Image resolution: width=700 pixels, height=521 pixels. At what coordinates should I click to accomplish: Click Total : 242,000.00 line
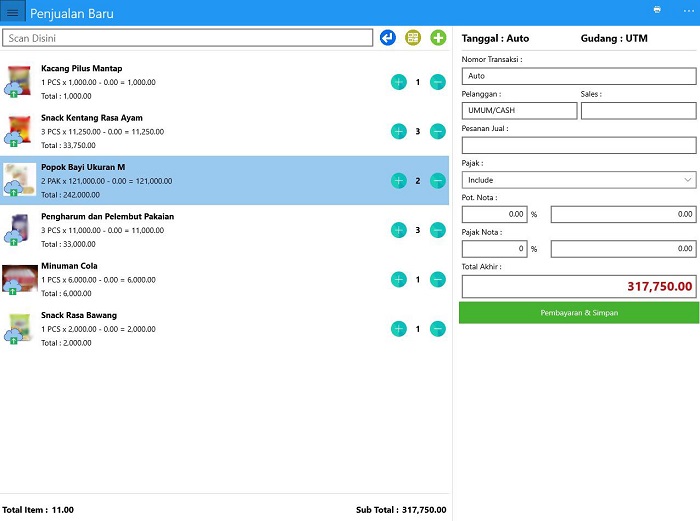71,195
